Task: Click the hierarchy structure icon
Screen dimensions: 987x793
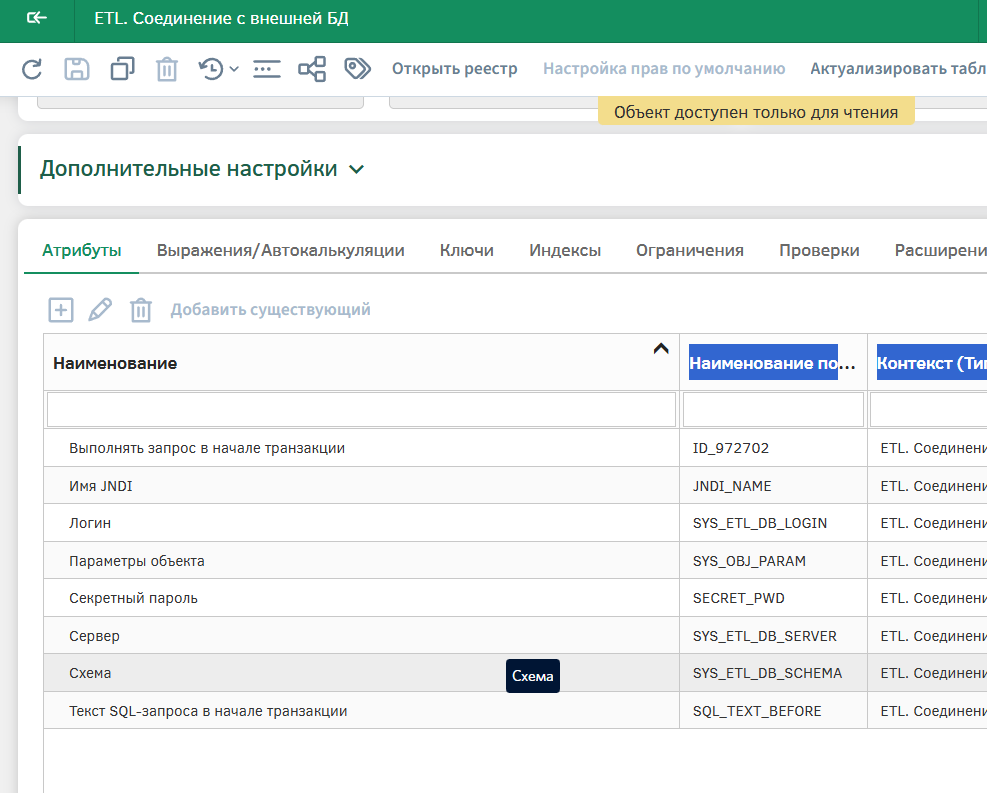Action: click(x=312, y=69)
